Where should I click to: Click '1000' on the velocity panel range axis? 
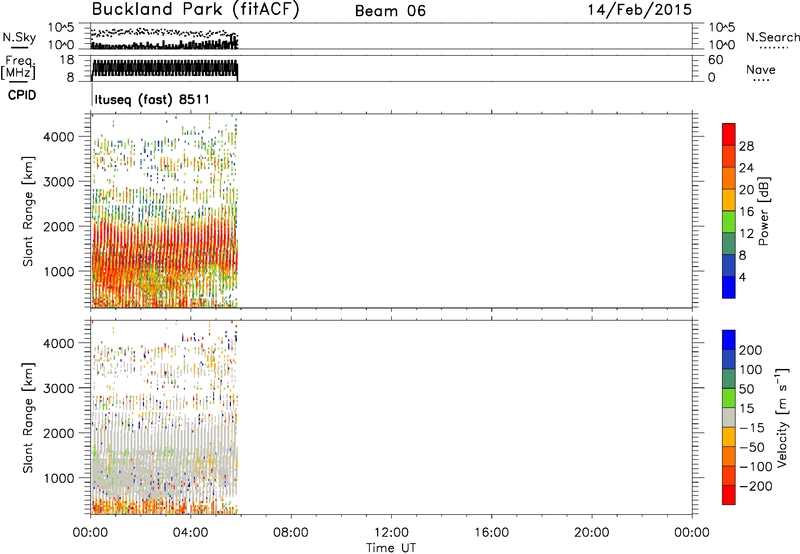pos(59,478)
